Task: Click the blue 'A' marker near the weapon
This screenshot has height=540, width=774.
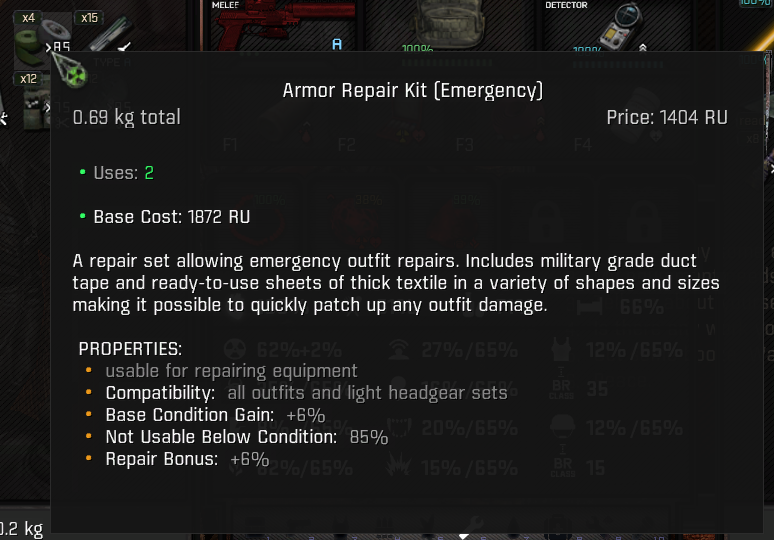Action: (x=337, y=44)
